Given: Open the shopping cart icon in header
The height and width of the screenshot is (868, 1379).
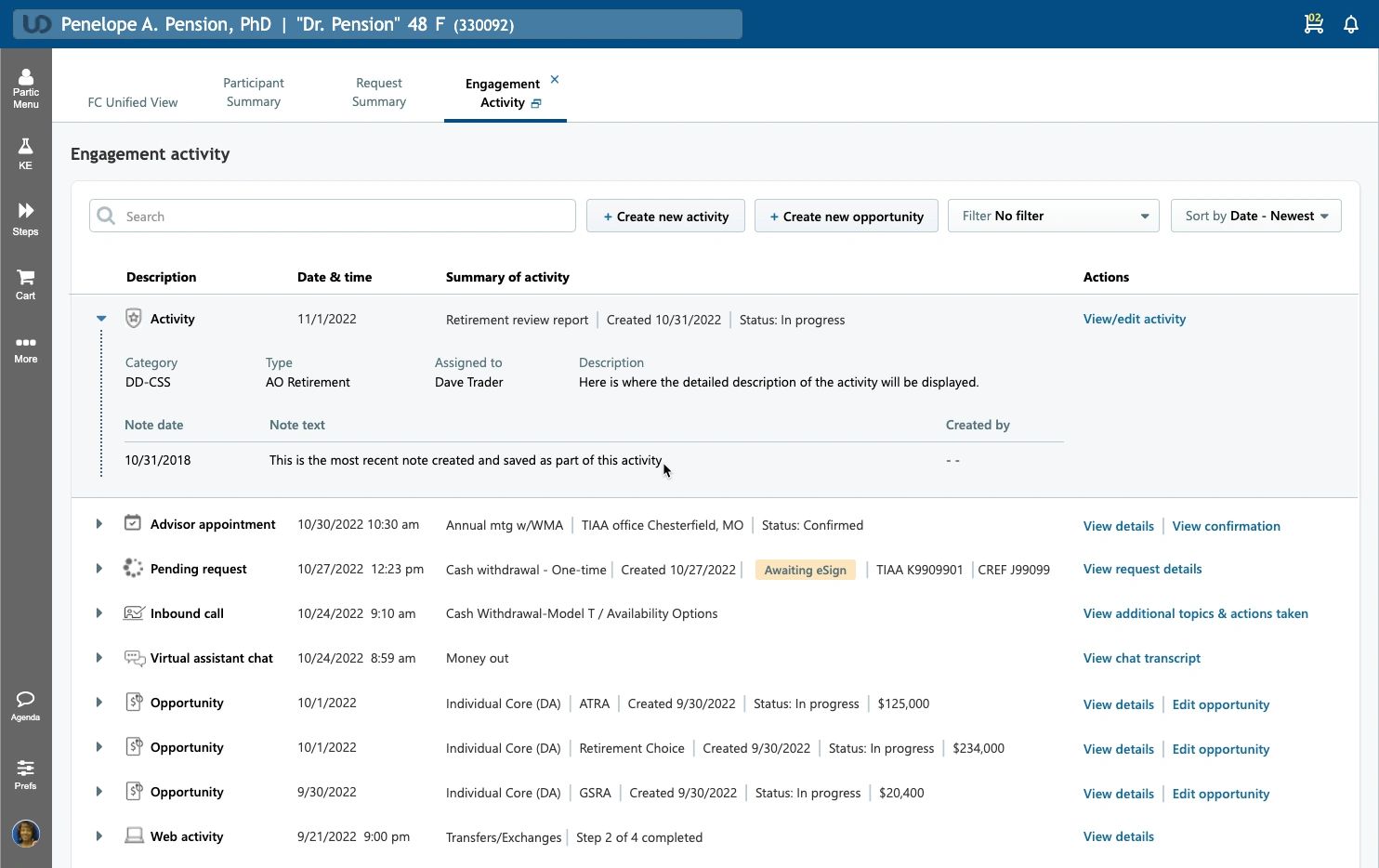Looking at the screenshot, I should tap(1313, 24).
